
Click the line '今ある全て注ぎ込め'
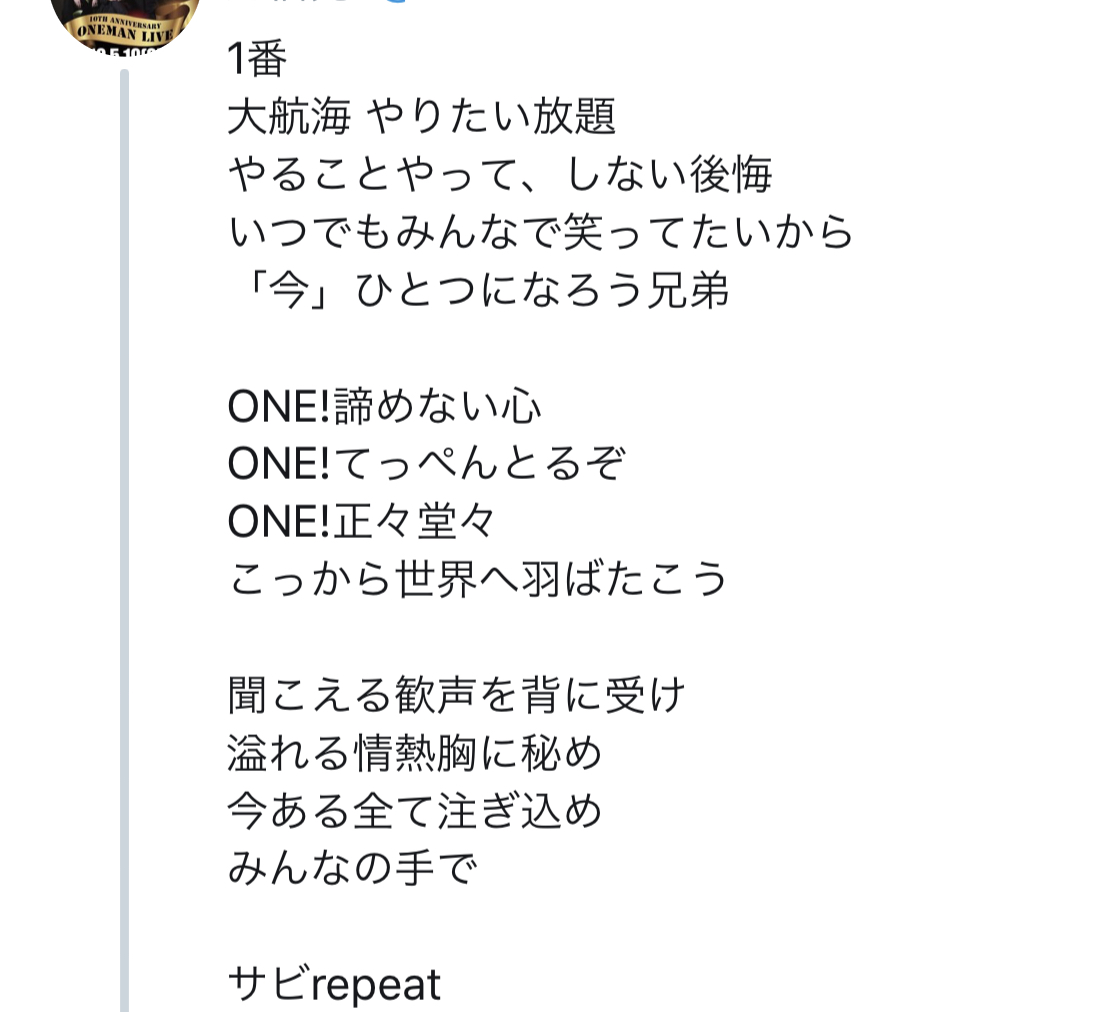tap(415, 810)
